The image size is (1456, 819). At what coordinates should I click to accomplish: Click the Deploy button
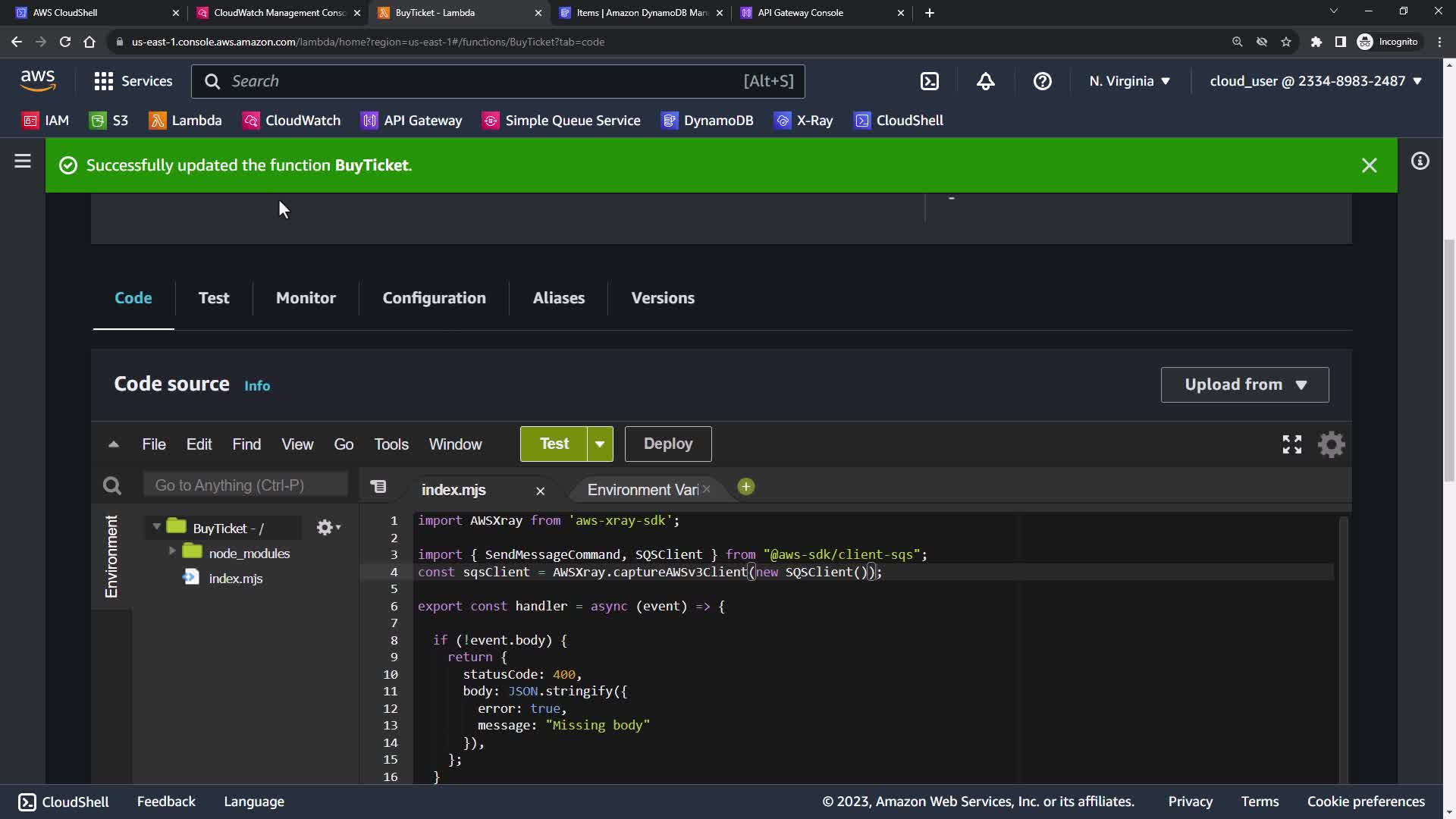click(667, 444)
